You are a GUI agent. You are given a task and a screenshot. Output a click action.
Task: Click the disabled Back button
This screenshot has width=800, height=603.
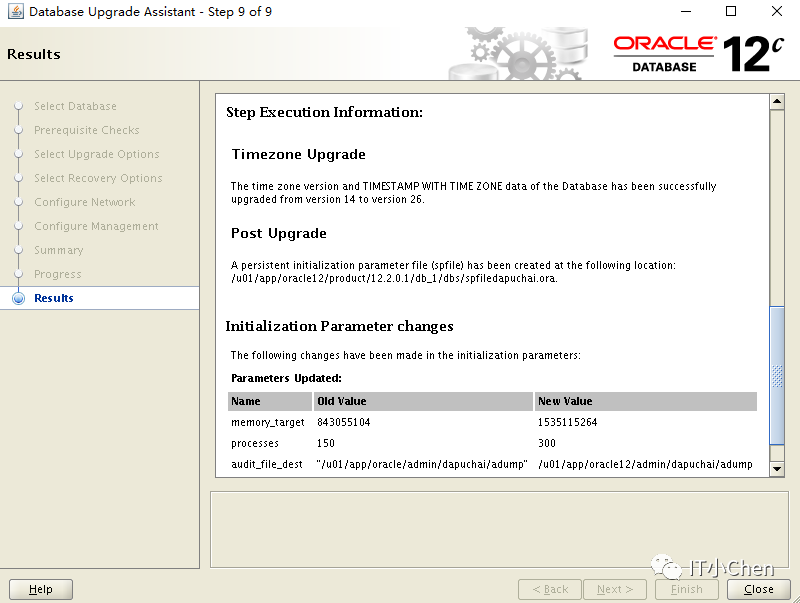point(550,589)
